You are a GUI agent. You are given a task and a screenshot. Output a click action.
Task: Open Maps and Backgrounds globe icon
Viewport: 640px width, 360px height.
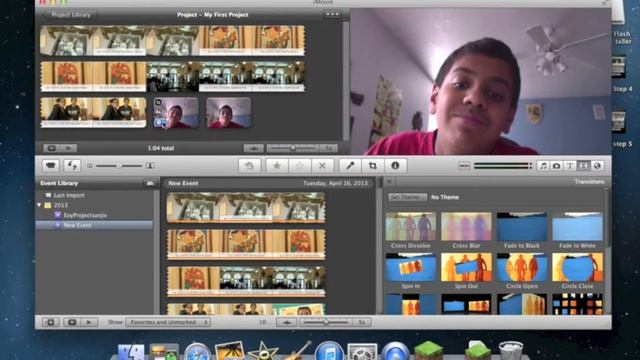click(x=597, y=166)
